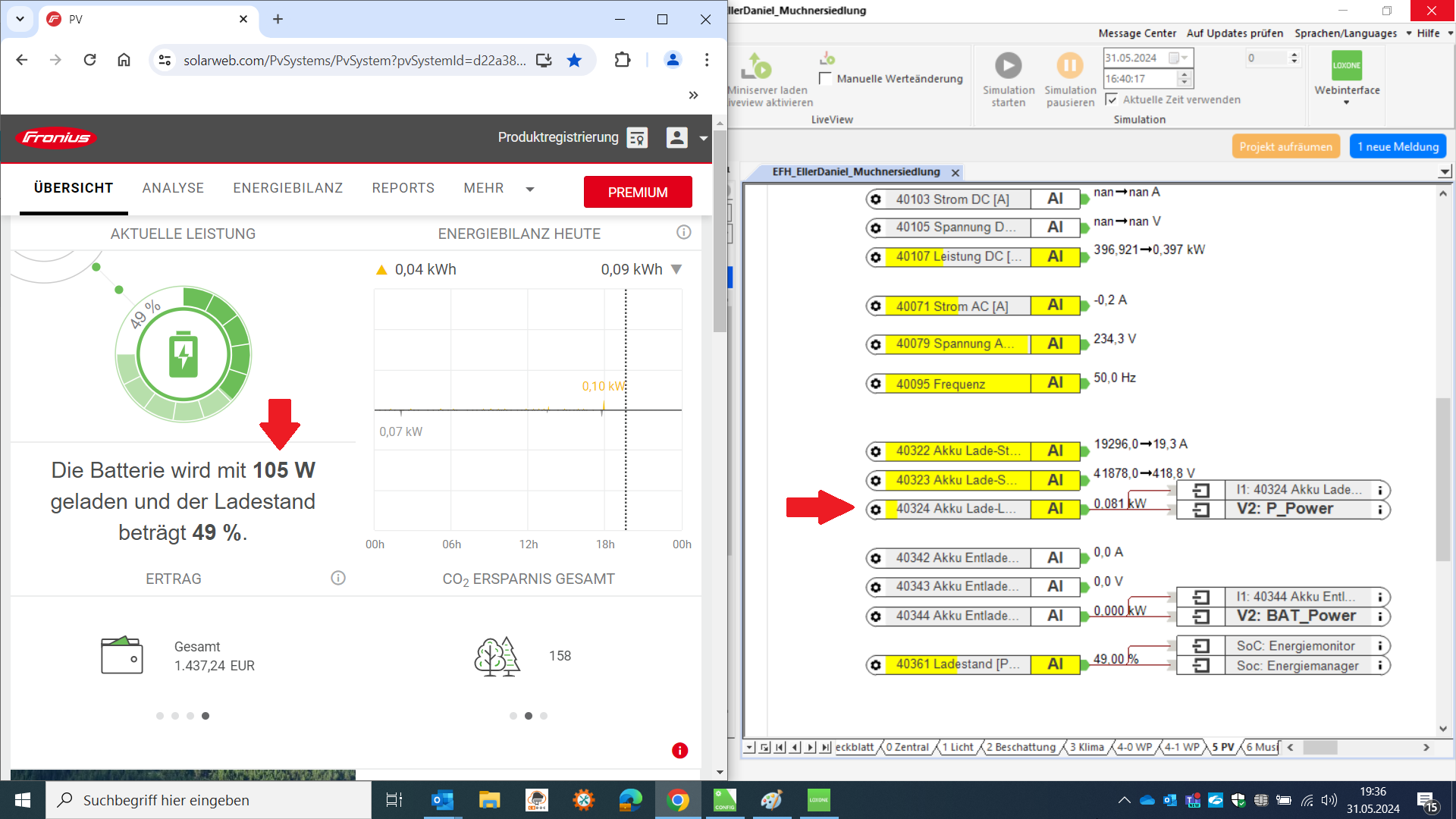Screen dimensions: 1456x819
Task: Click the Projekt aufräumen button
Action: point(1285,146)
